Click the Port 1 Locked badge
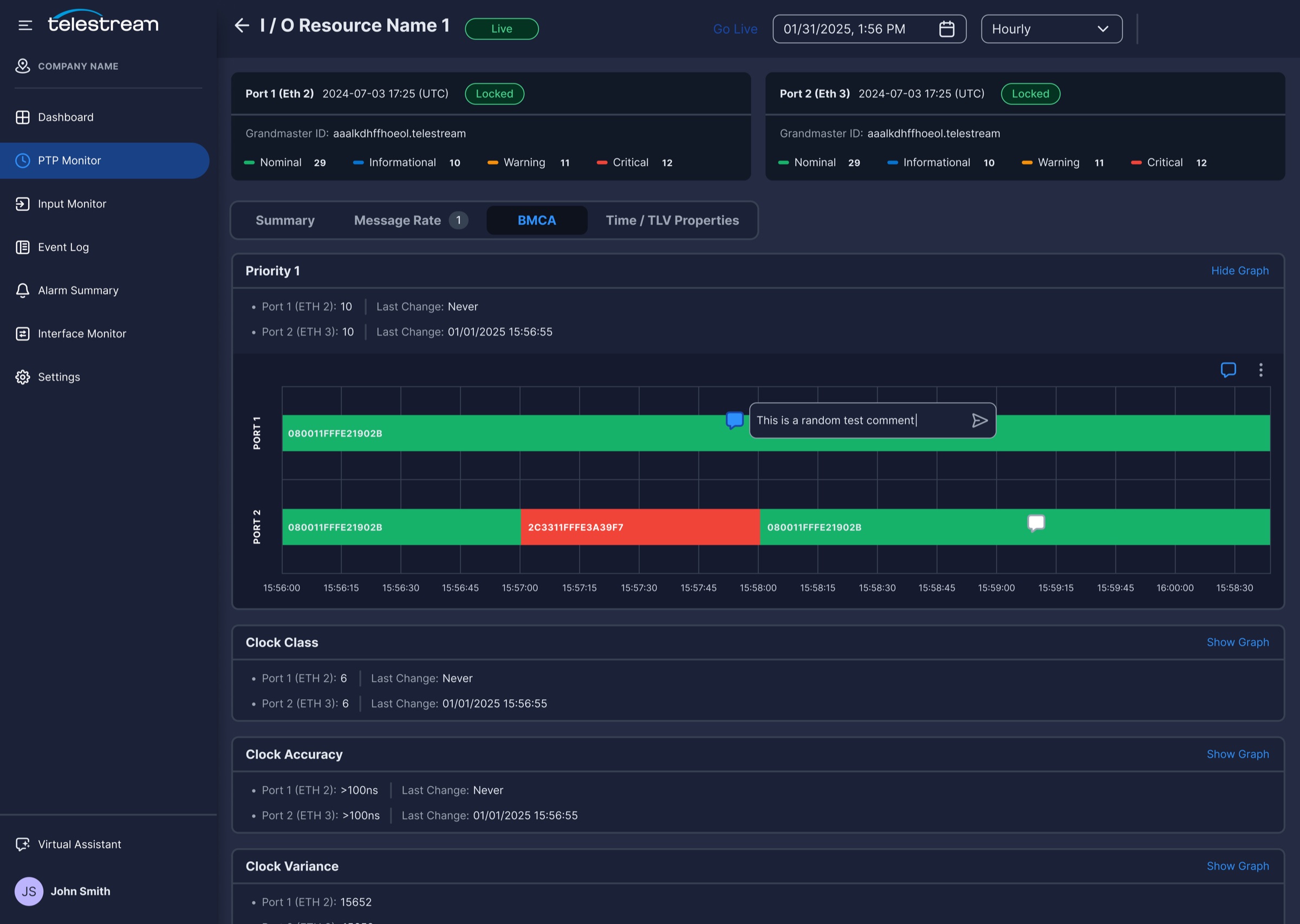The width and height of the screenshot is (1300, 924). (x=495, y=94)
